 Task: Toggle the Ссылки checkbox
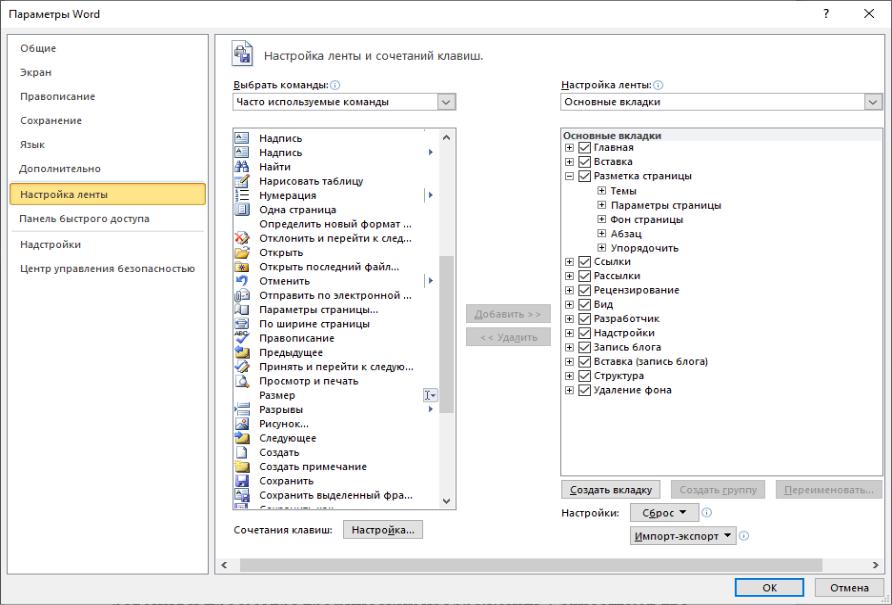pyautogui.click(x=584, y=262)
